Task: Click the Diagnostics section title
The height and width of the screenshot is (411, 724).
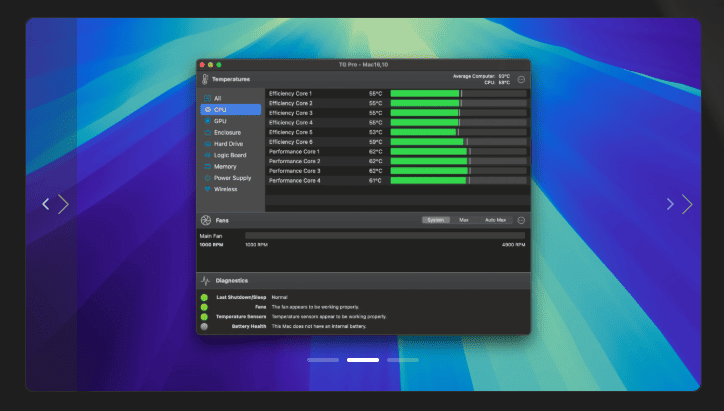Action: click(232, 281)
